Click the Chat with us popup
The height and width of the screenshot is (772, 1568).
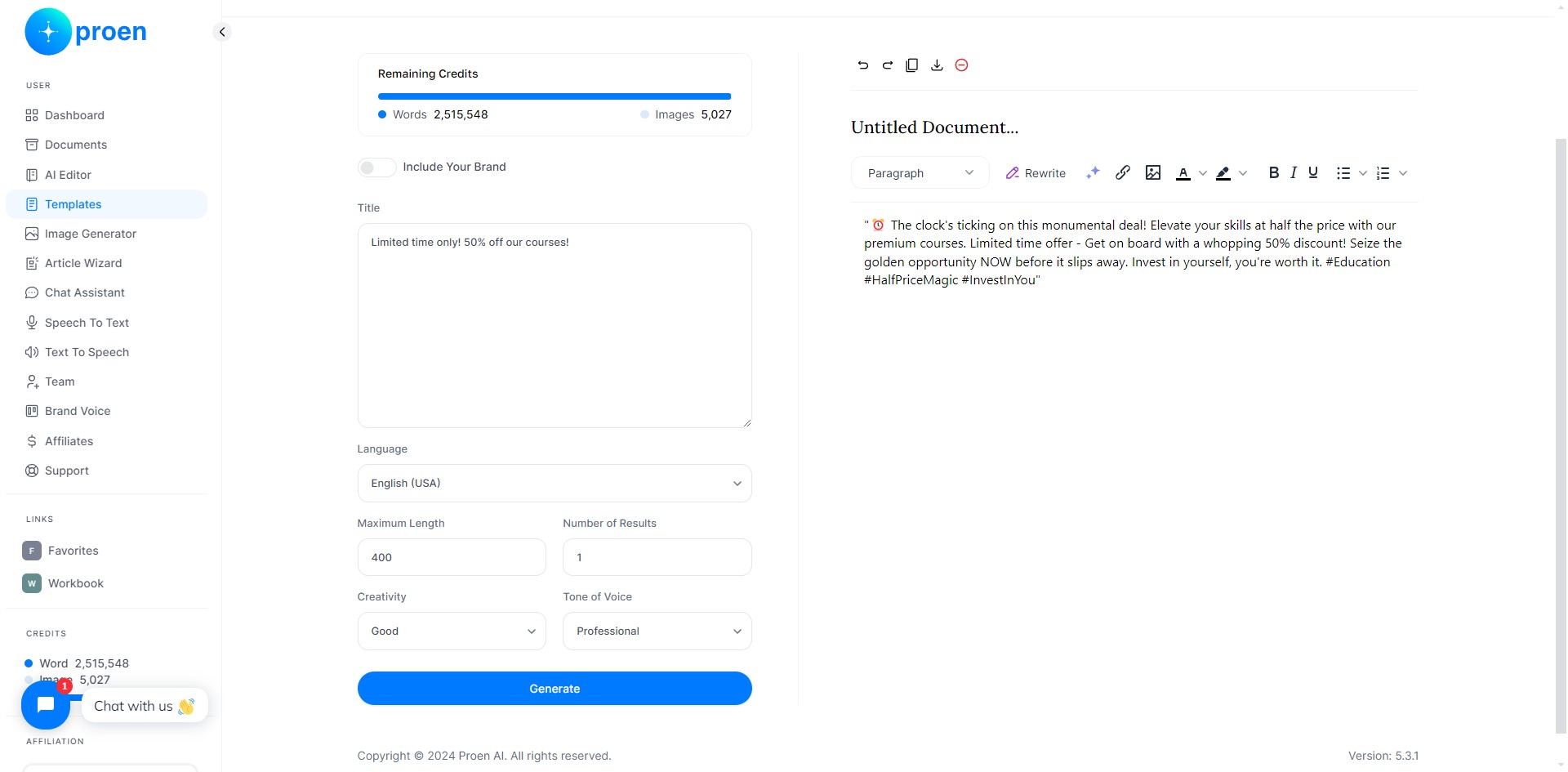click(x=145, y=706)
